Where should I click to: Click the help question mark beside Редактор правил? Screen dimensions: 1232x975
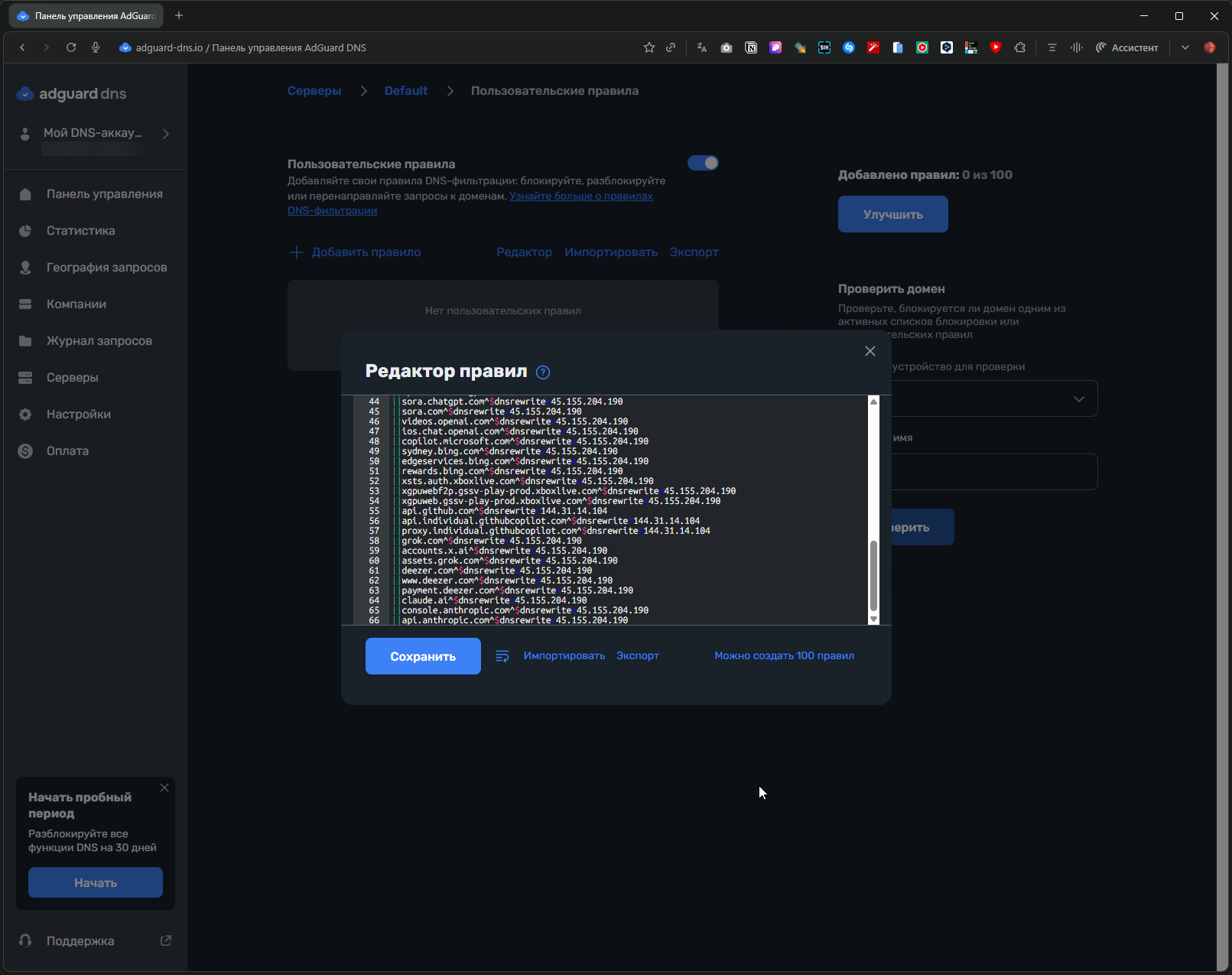tap(543, 372)
